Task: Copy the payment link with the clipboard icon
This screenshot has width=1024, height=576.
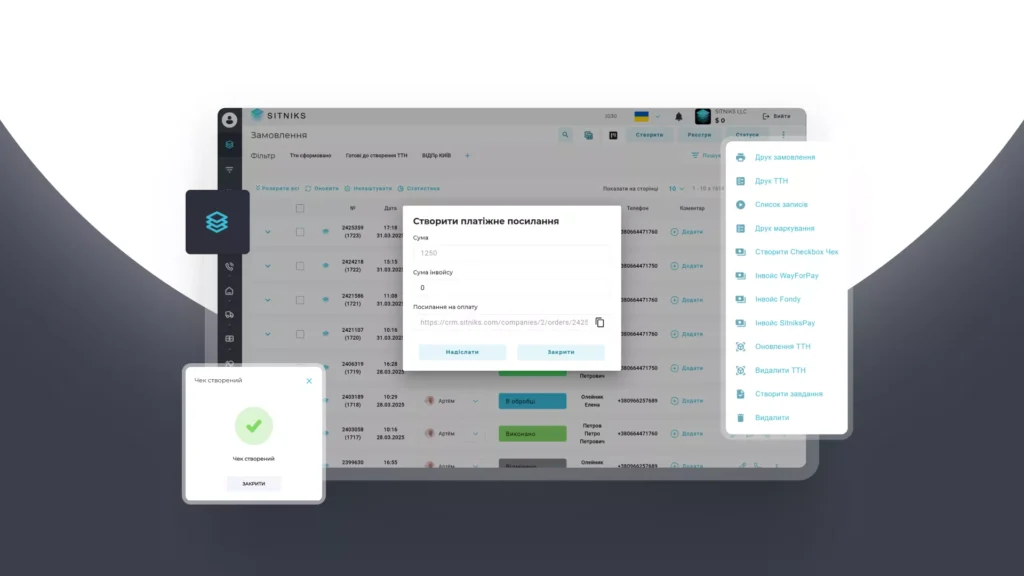Action: tap(600, 322)
